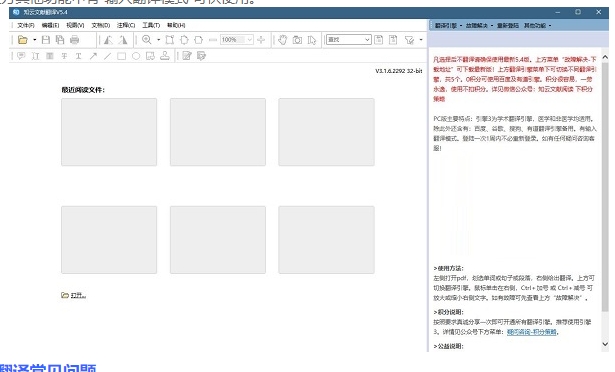Select the Hand tool

(x=282, y=40)
